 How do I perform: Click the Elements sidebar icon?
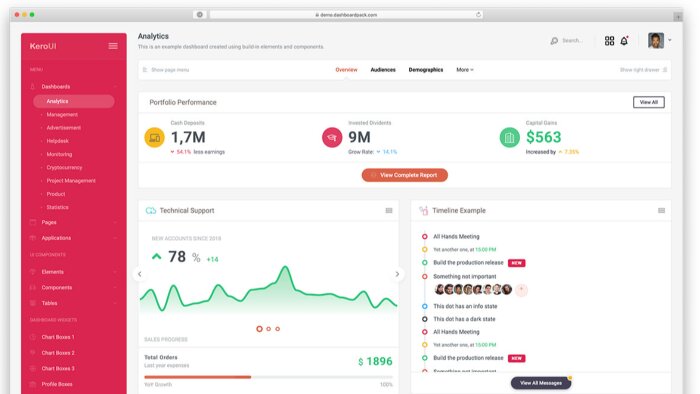(33, 272)
